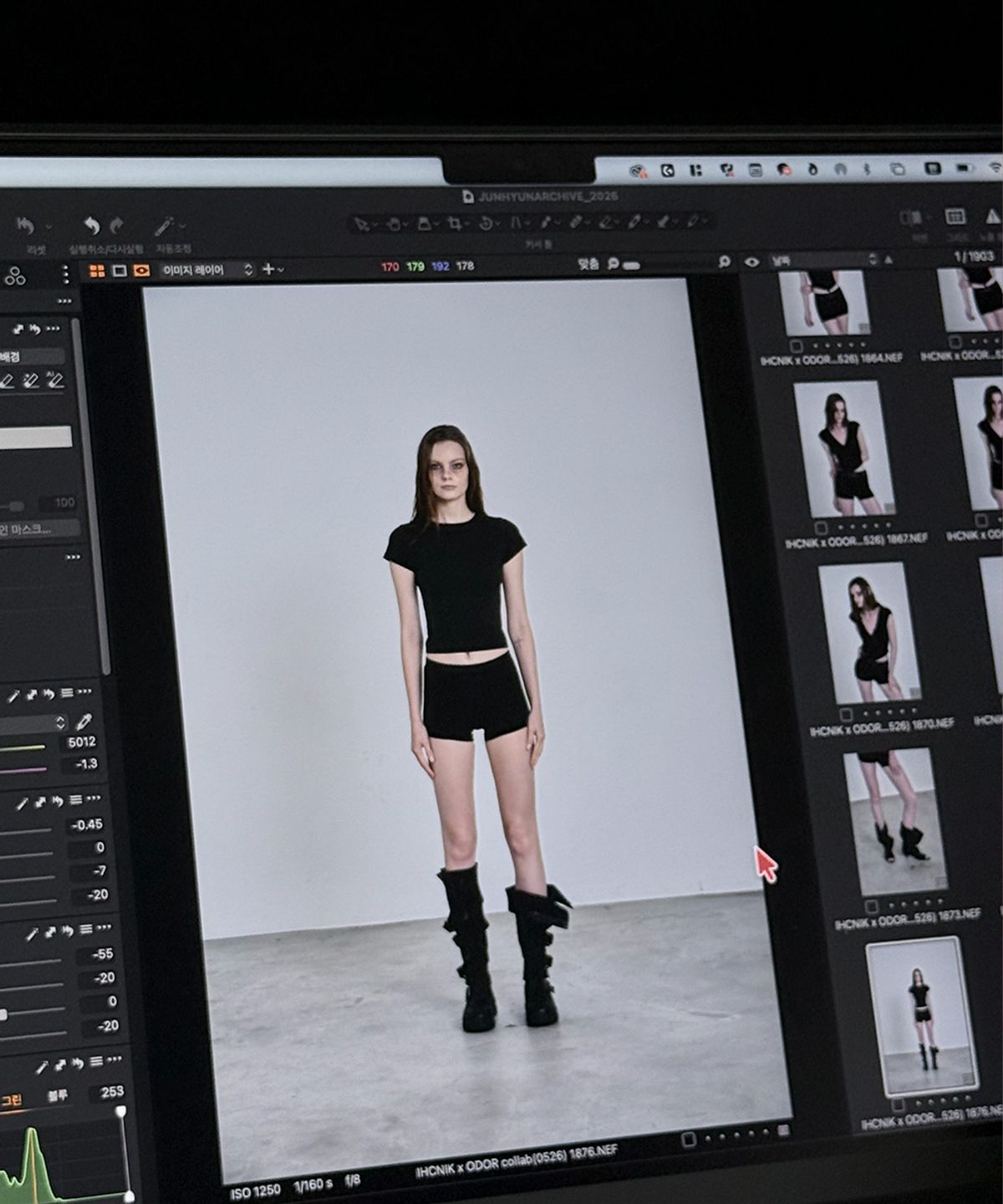1003x1204 pixels.
Task: Click the levels white point handle
Action: (x=121, y=1111)
